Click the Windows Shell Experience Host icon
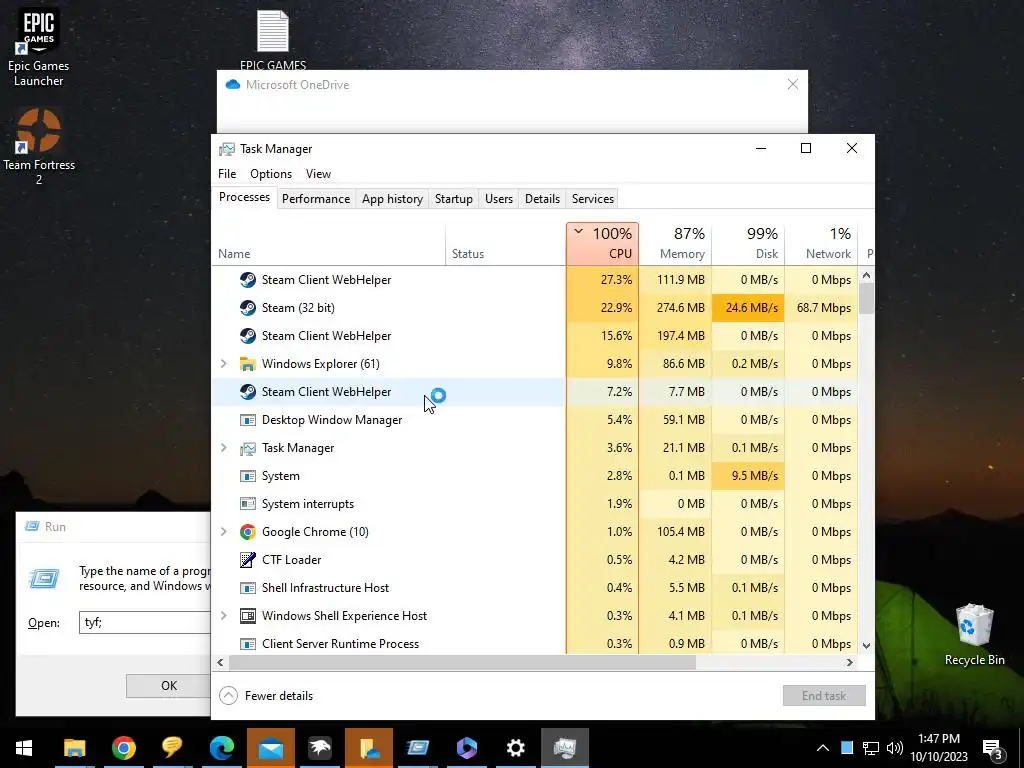1024x768 pixels. 248,616
